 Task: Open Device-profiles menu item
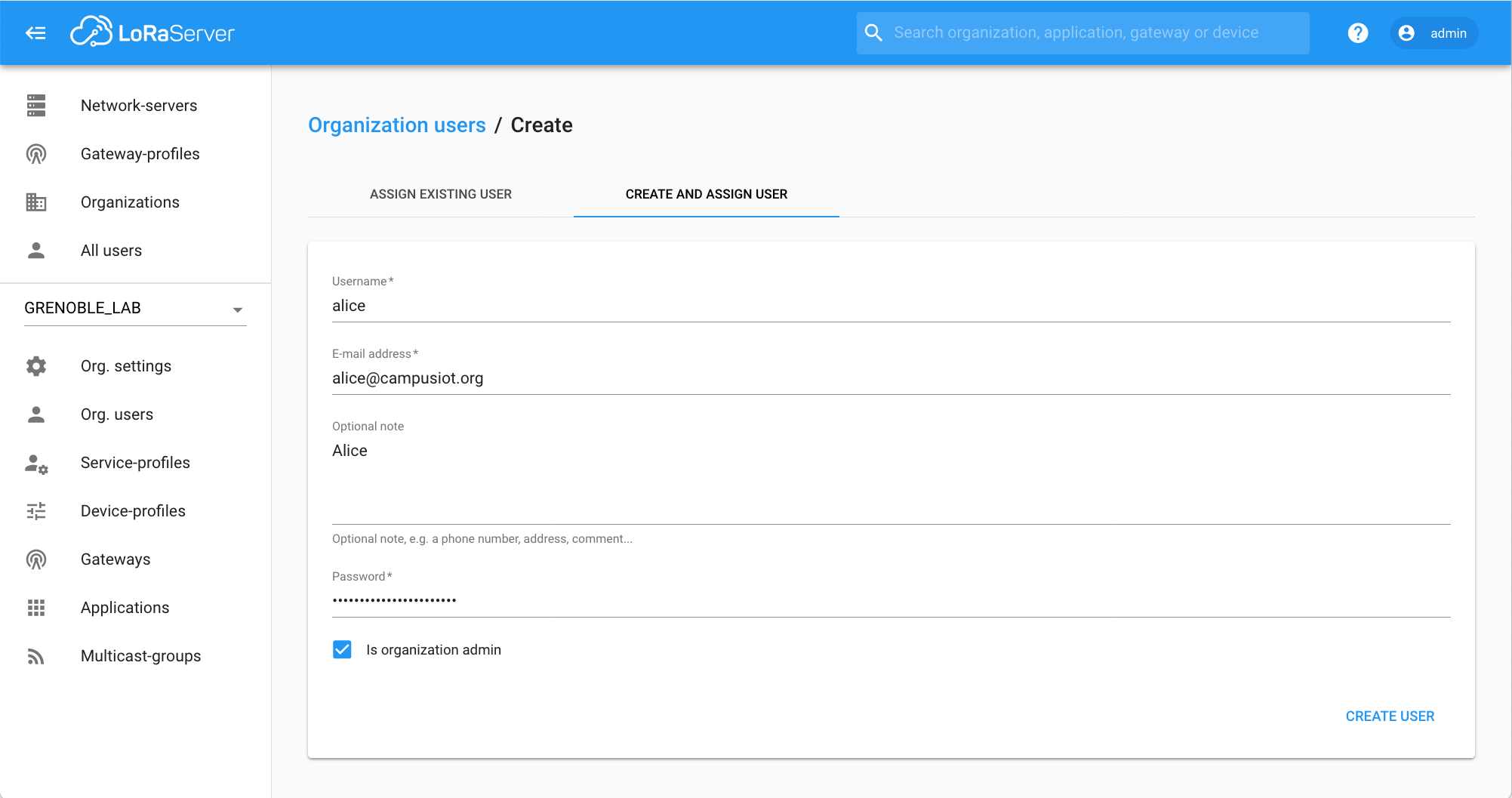[x=136, y=511]
